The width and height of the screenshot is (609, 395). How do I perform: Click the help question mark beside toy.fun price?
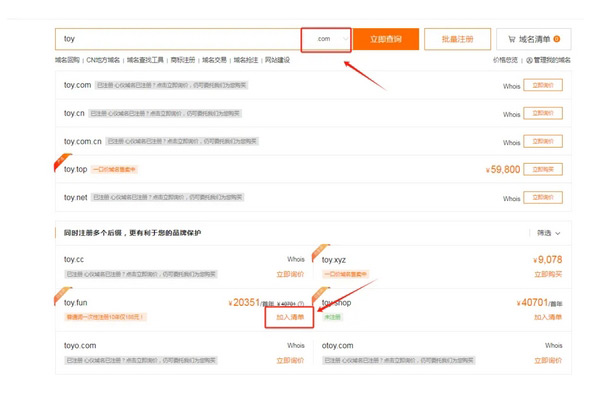301,304
